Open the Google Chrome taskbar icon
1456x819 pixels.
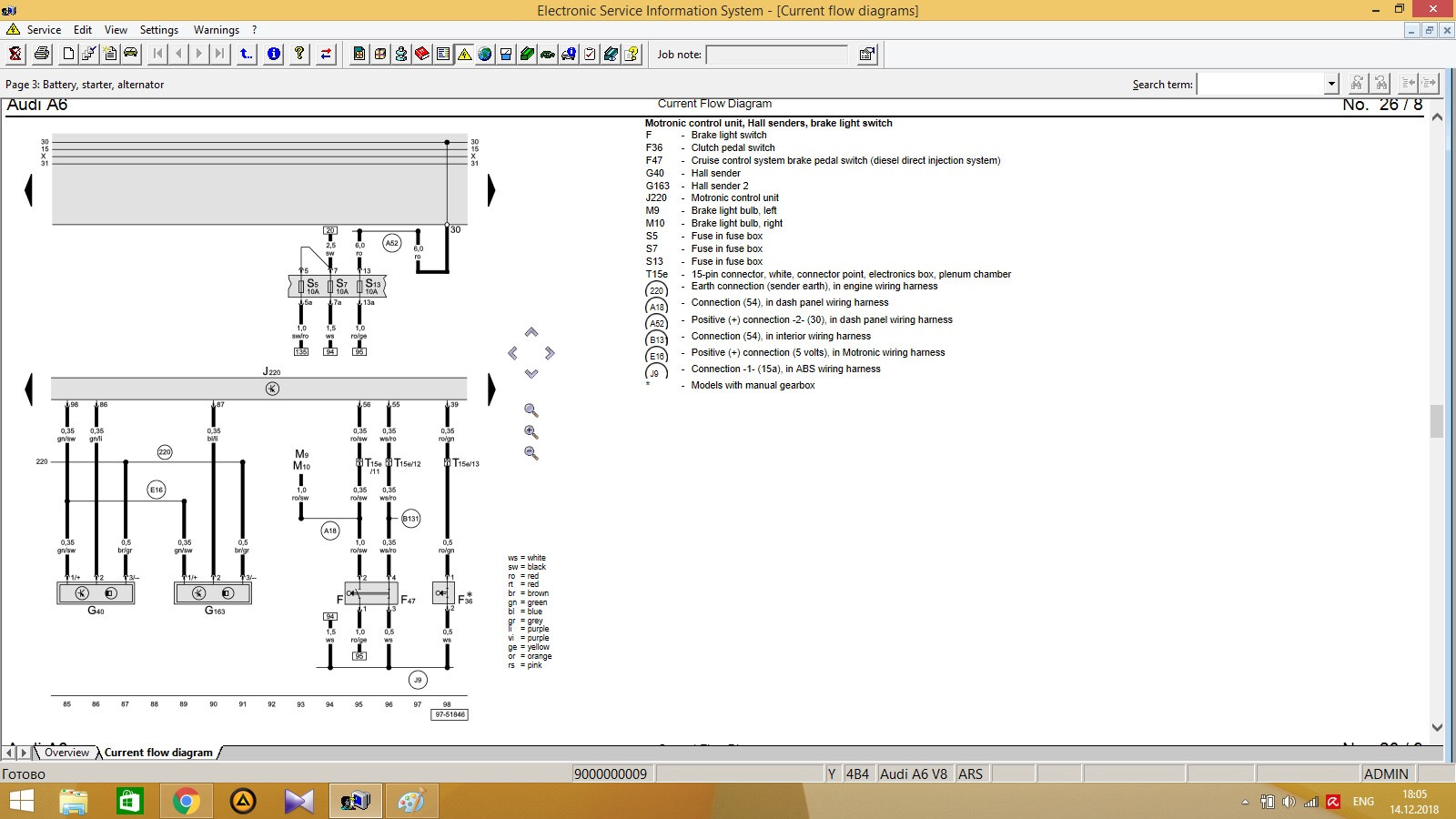point(186,801)
